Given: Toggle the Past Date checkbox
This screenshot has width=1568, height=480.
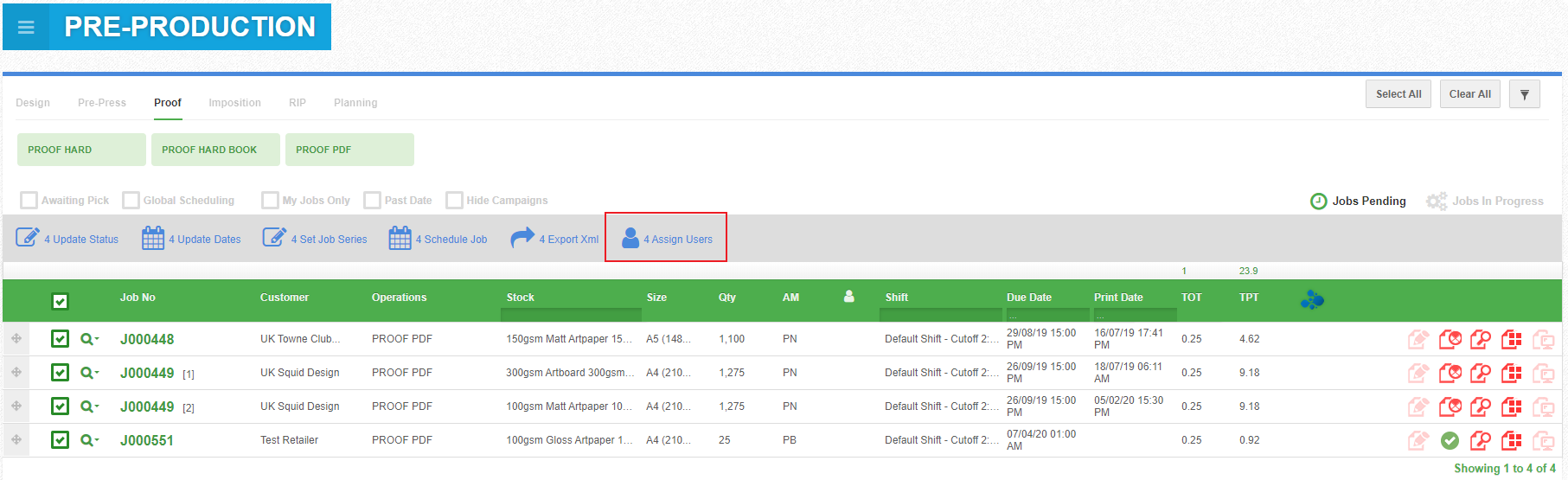Looking at the screenshot, I should (x=372, y=200).
